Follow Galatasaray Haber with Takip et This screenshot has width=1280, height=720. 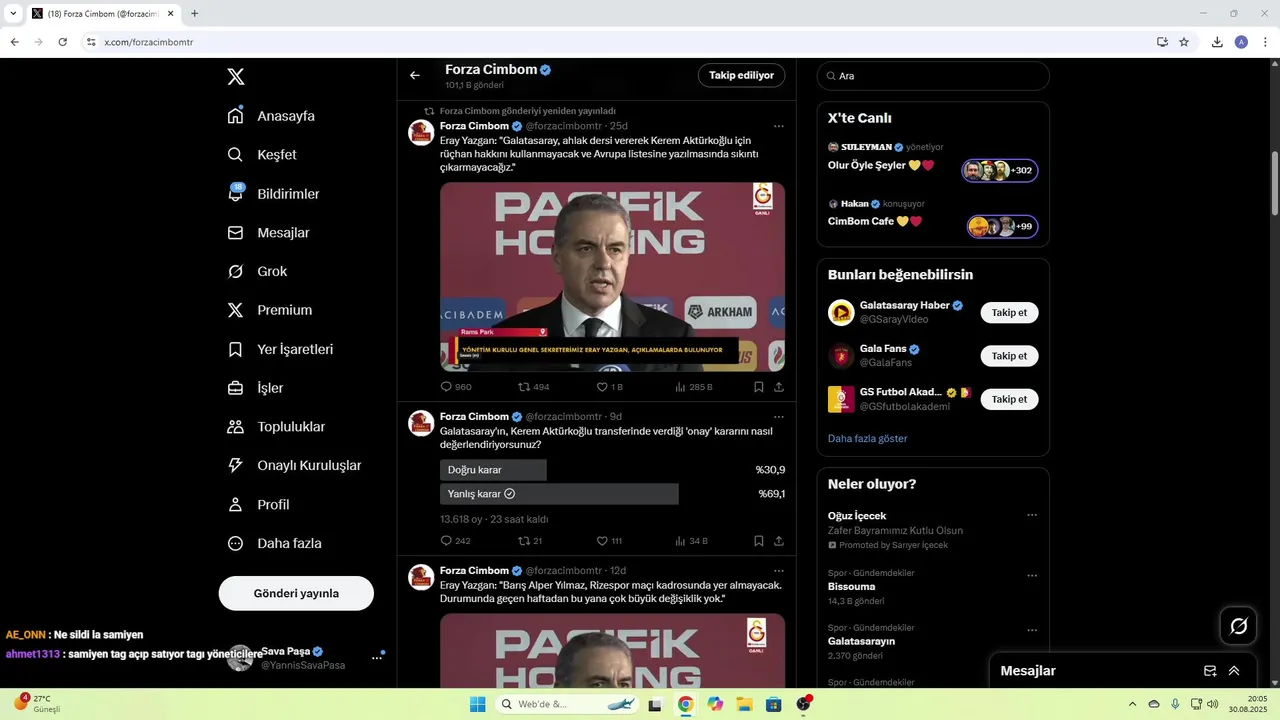pyautogui.click(x=1009, y=313)
